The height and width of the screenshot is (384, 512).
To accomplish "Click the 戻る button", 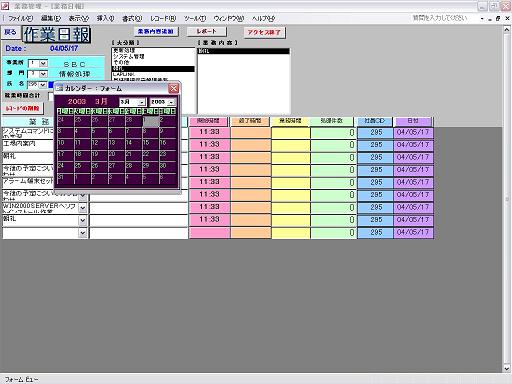I will pyautogui.click(x=10, y=32).
